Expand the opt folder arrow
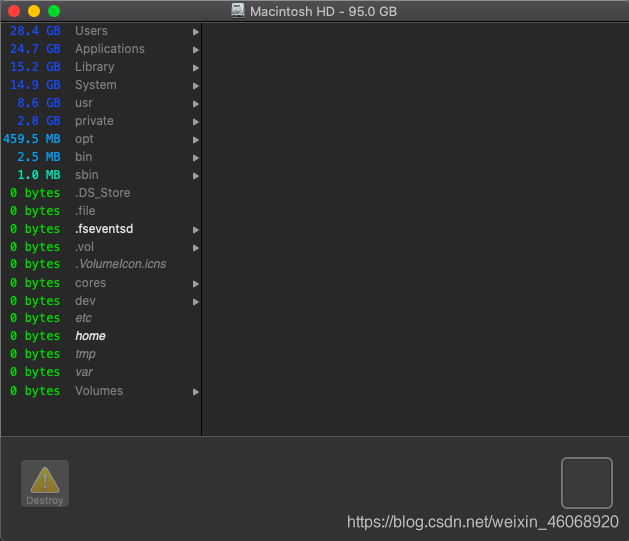The width and height of the screenshot is (629, 541). click(x=196, y=140)
